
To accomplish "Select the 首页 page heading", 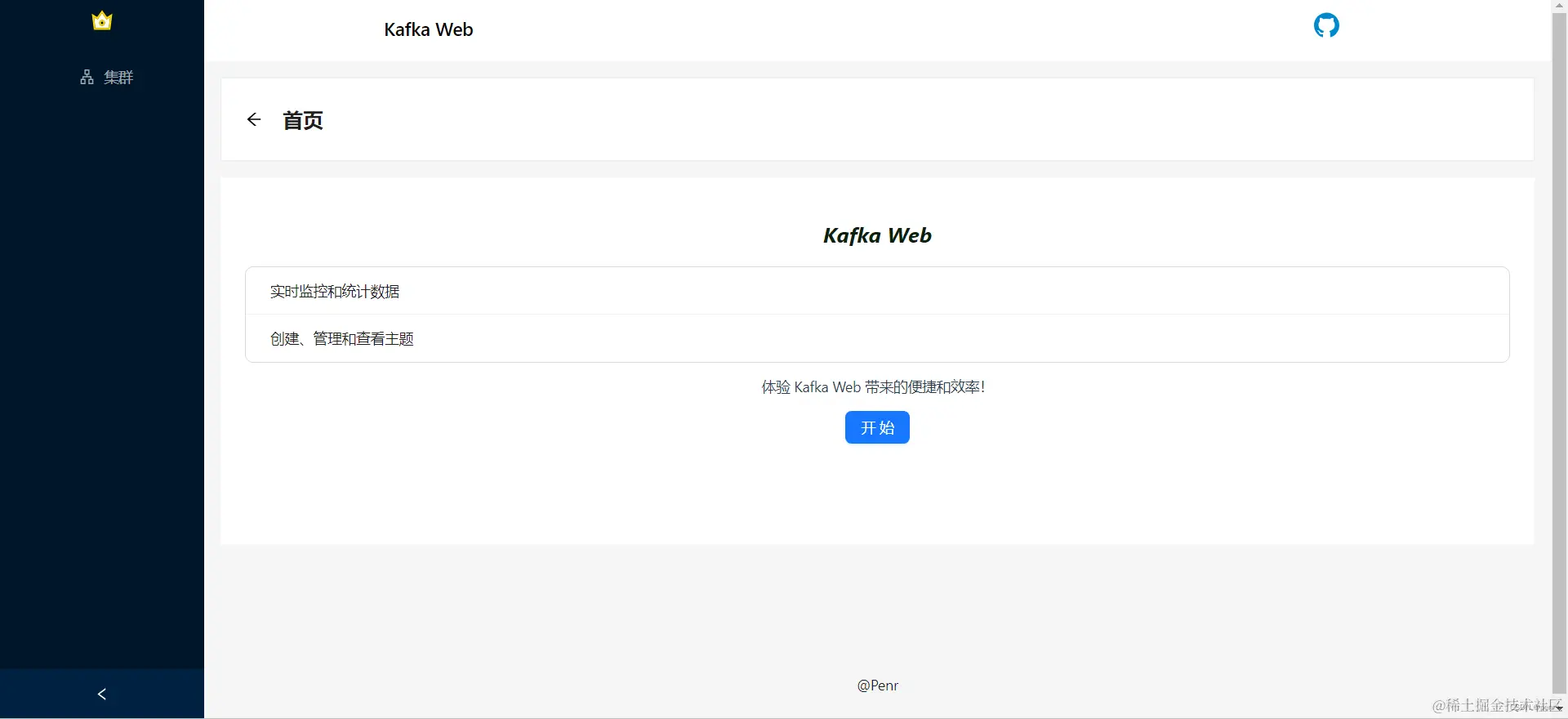I will [303, 120].
